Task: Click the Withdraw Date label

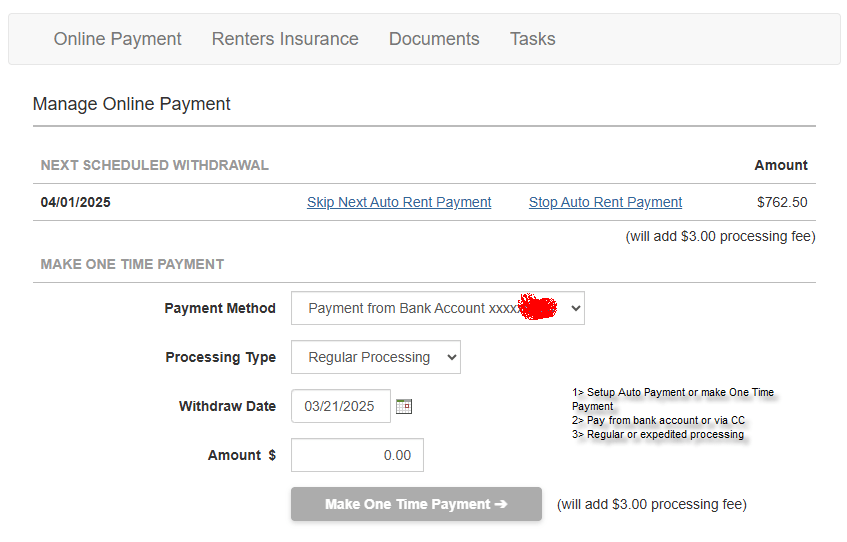Action: pyautogui.click(x=227, y=406)
